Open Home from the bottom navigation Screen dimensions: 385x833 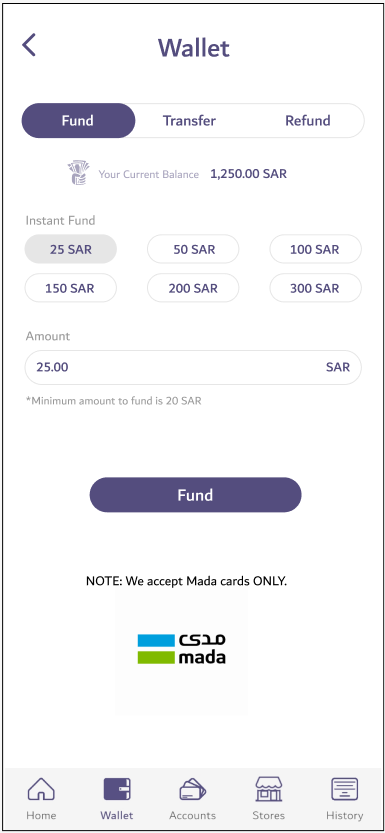[x=41, y=800]
